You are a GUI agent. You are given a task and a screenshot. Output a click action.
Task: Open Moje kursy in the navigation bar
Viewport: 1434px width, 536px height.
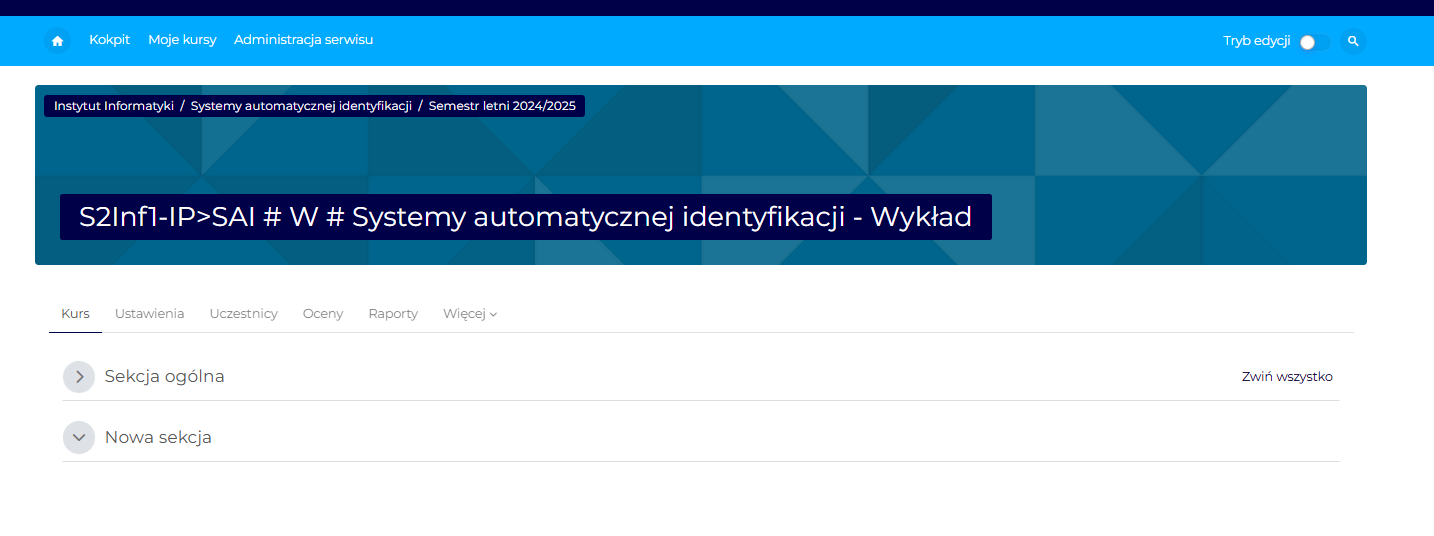pyautogui.click(x=182, y=40)
